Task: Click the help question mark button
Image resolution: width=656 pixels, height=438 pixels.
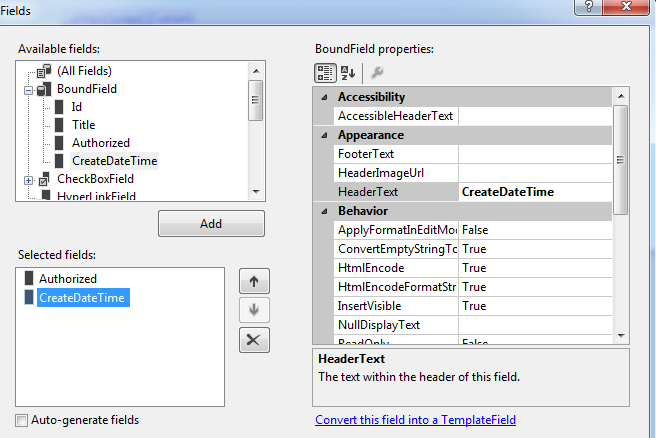Action: click(x=593, y=6)
